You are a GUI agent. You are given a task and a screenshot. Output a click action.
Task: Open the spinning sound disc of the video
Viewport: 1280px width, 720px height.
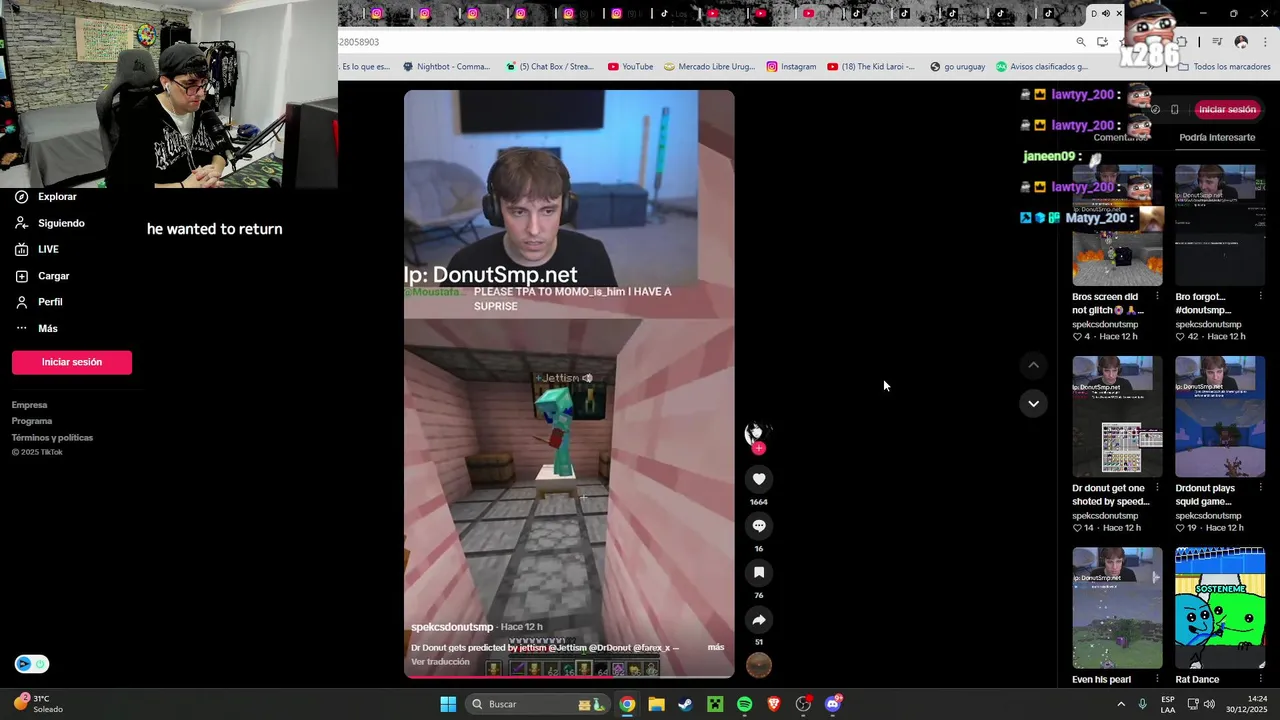tap(759, 665)
